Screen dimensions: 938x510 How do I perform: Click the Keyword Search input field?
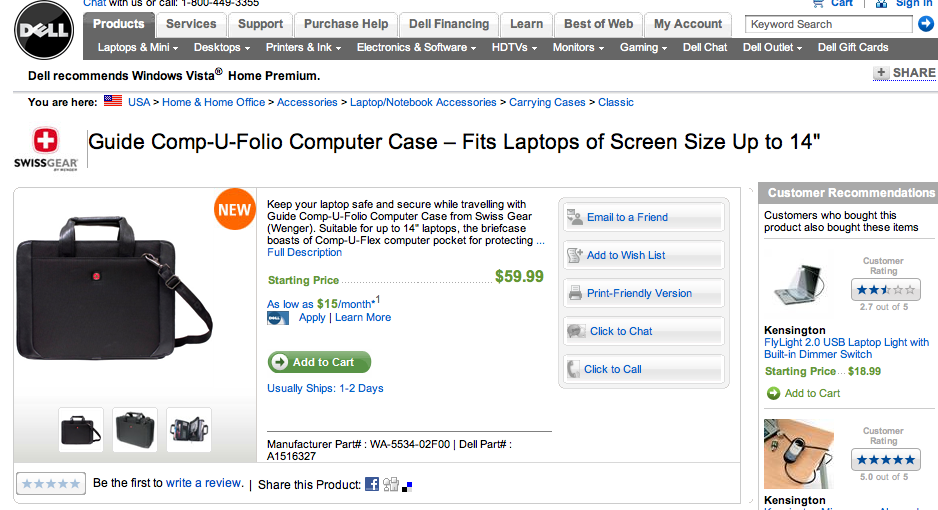click(x=829, y=24)
